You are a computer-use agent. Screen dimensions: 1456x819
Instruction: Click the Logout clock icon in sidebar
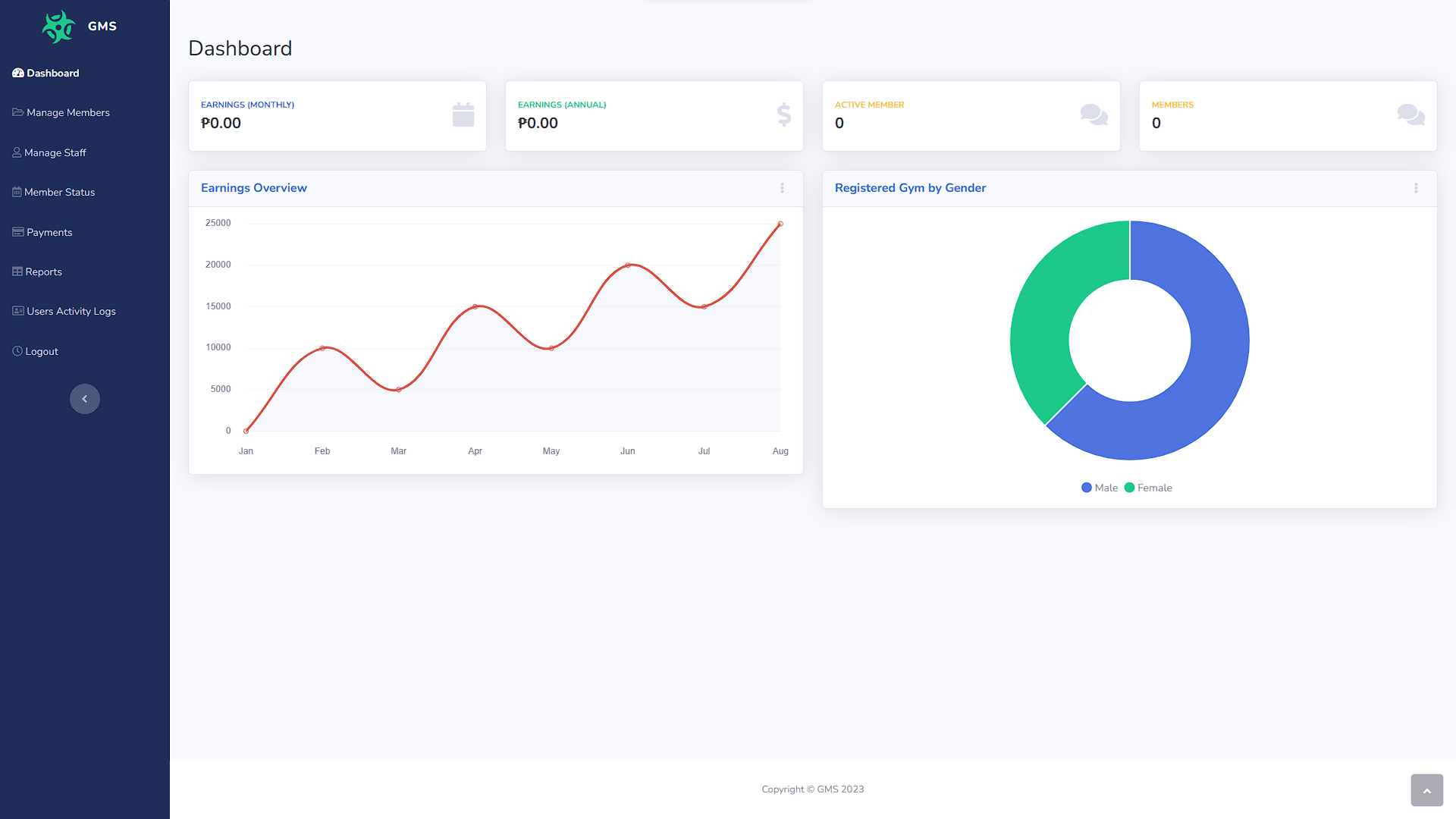(17, 351)
